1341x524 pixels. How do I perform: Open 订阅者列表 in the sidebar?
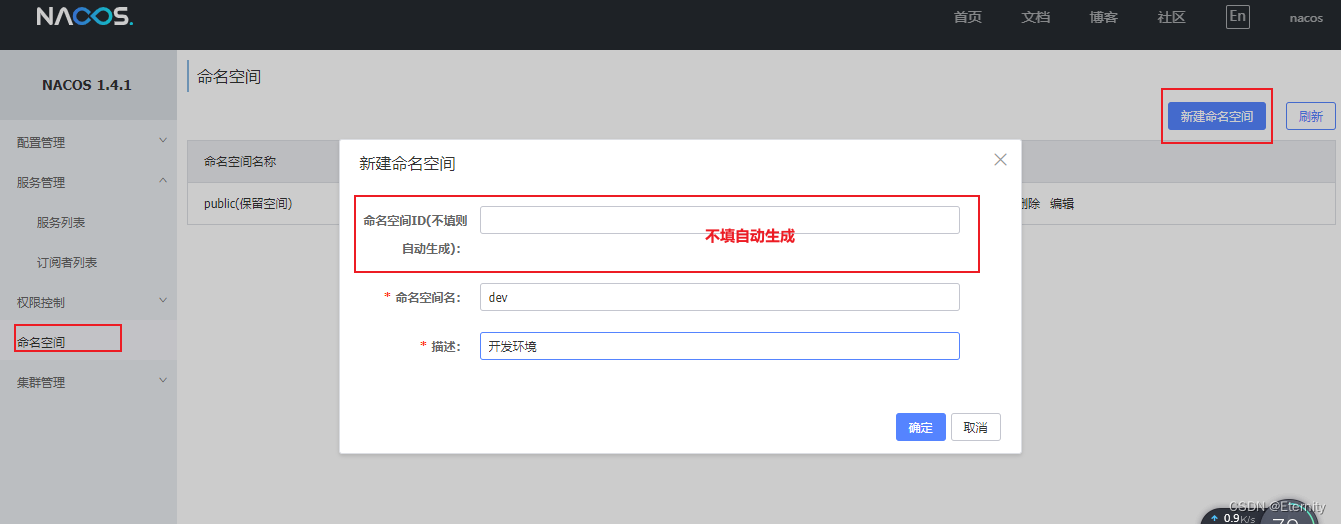[67, 262]
